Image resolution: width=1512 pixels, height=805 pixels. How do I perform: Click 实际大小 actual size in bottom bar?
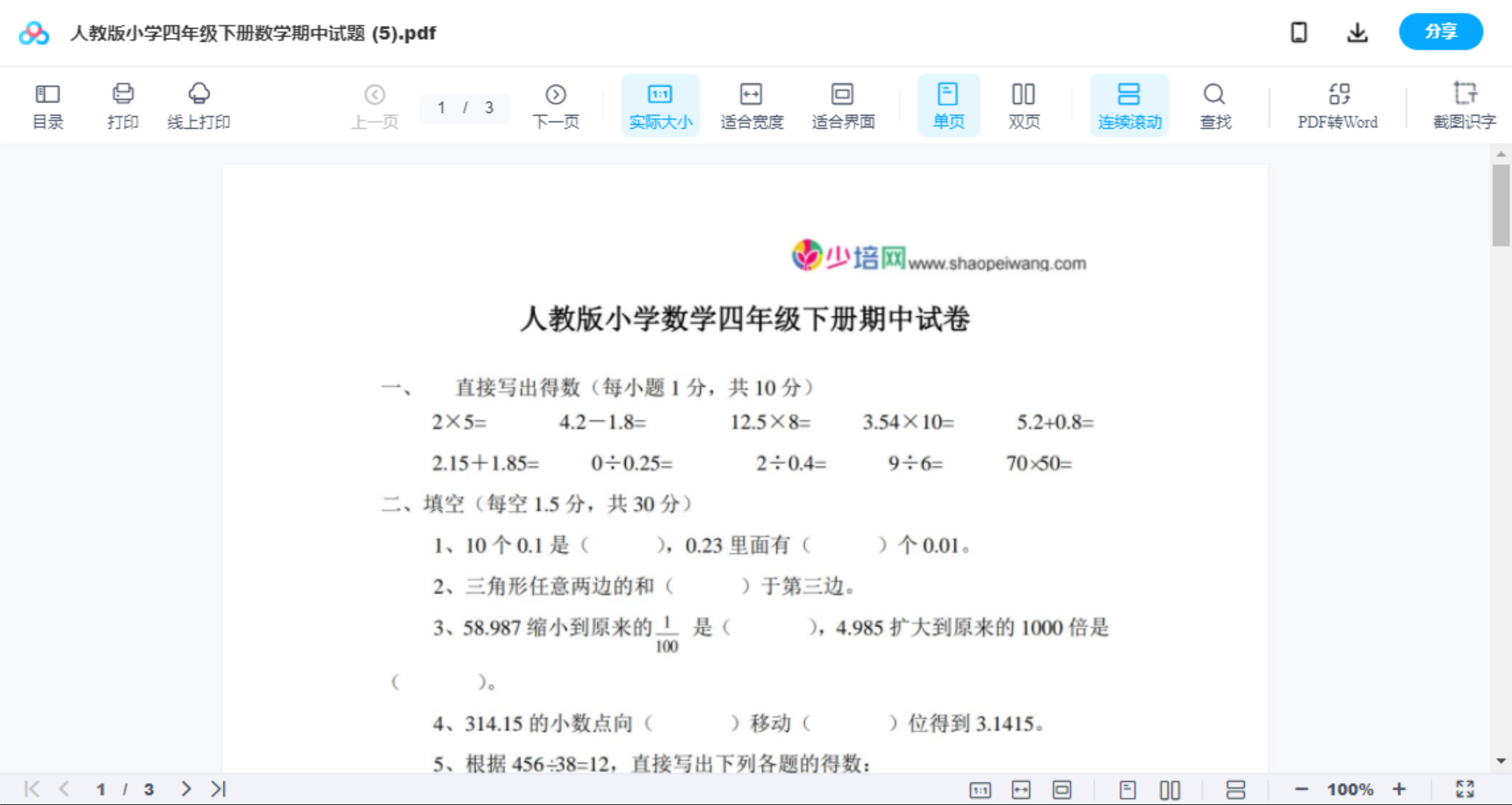pyautogui.click(x=981, y=788)
